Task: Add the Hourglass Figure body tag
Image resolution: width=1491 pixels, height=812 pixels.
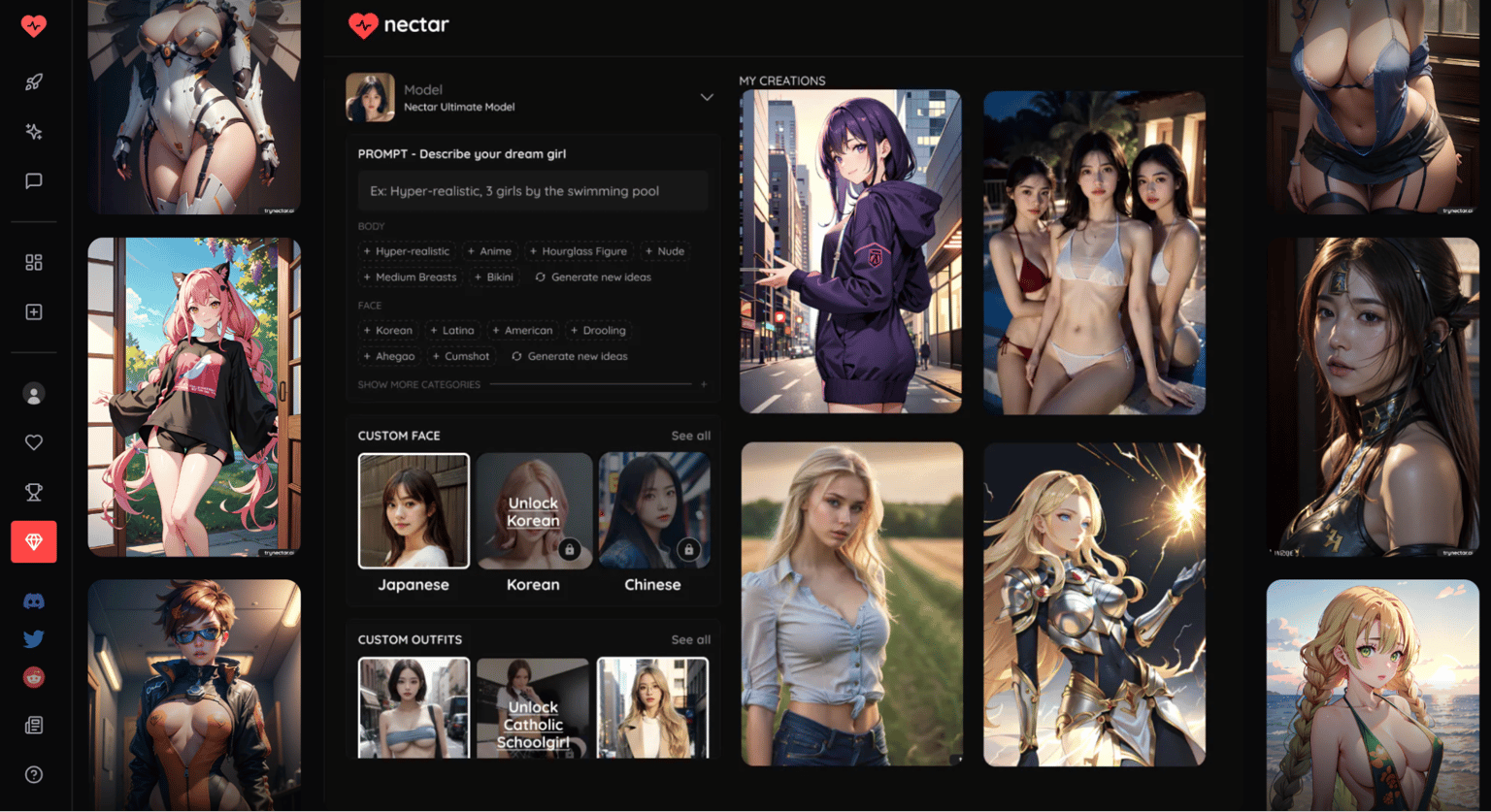Action: tap(579, 251)
